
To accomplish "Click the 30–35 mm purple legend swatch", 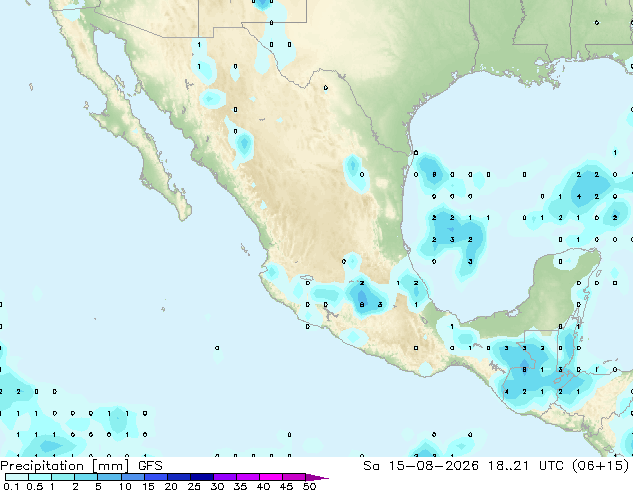I will click(x=224, y=477).
